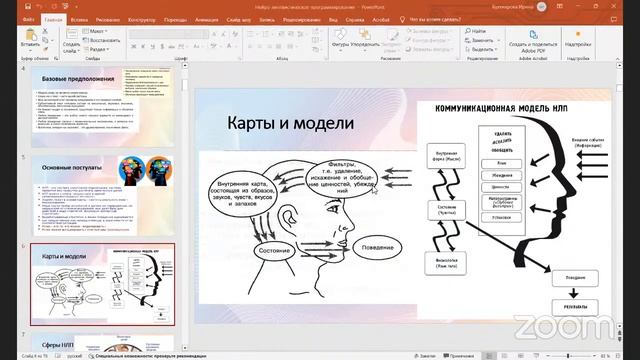Expand the Заменить (Replace) dropdown arrow
Image resolution: width=640 pixels, height=360 pixels.
tap(499, 40)
